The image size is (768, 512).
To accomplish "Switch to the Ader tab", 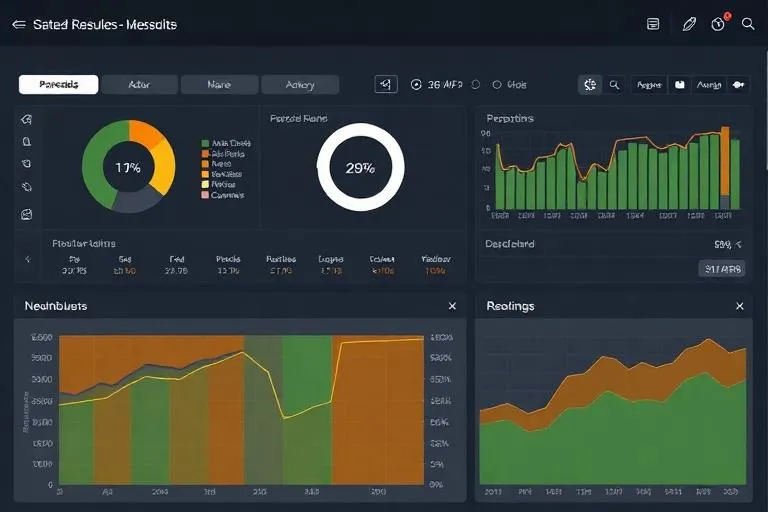I will 139,84.
